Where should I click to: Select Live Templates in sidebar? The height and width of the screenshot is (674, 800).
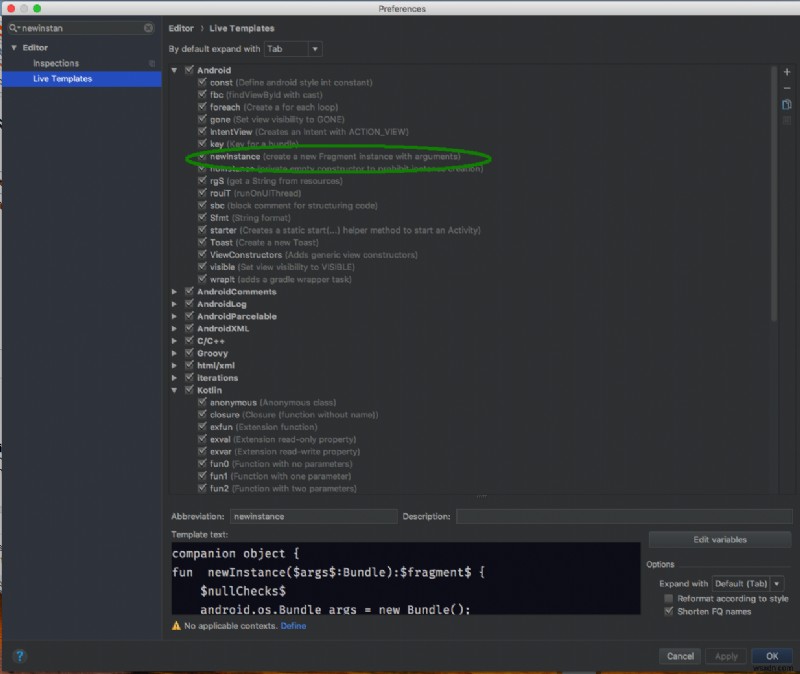pos(62,78)
